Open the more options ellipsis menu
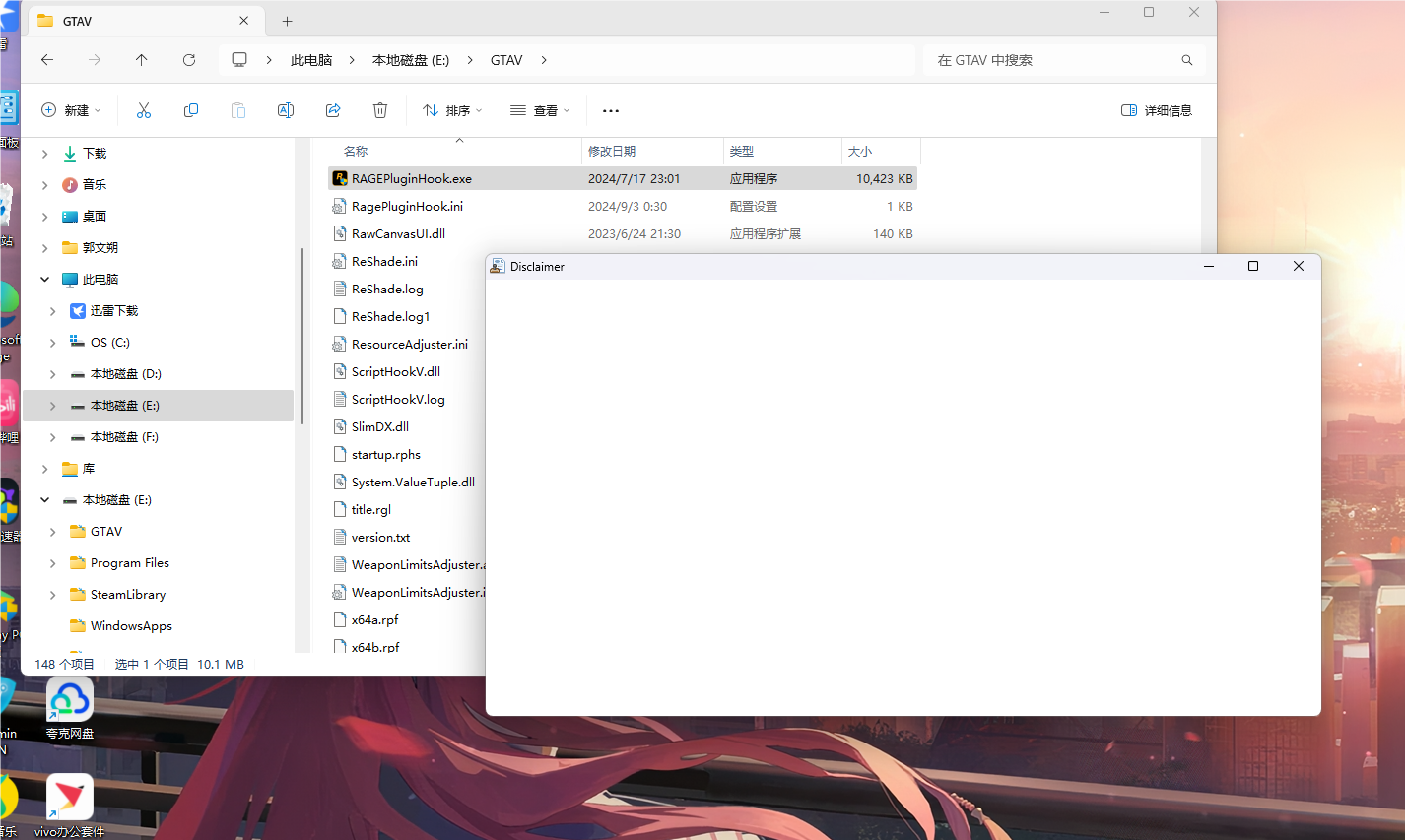1405x840 pixels. [611, 111]
